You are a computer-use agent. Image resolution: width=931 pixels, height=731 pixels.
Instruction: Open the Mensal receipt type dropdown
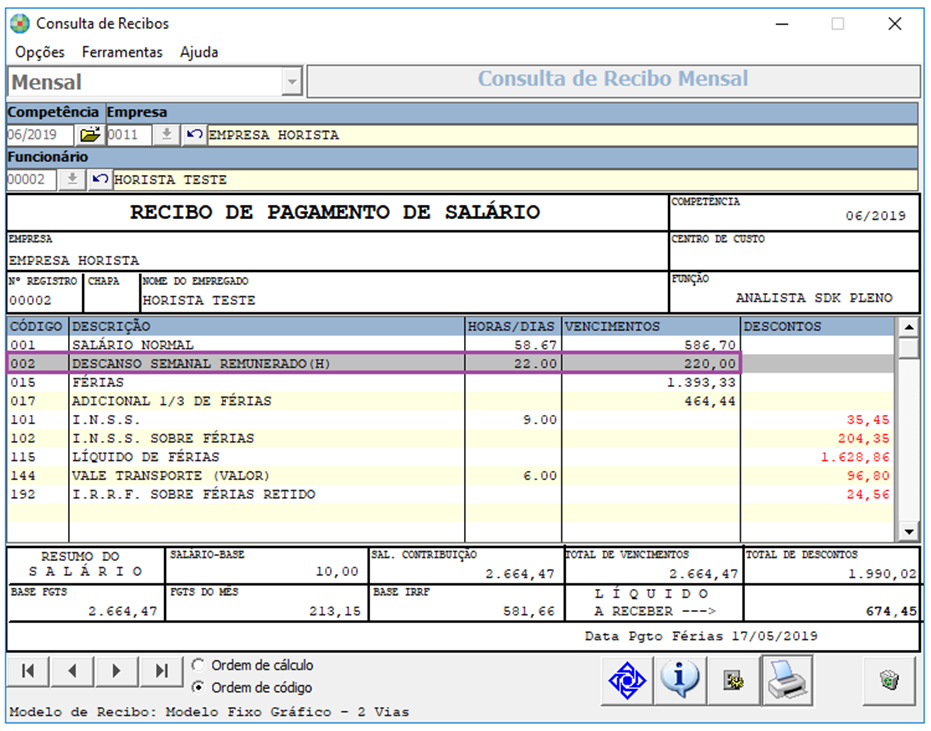pos(292,82)
